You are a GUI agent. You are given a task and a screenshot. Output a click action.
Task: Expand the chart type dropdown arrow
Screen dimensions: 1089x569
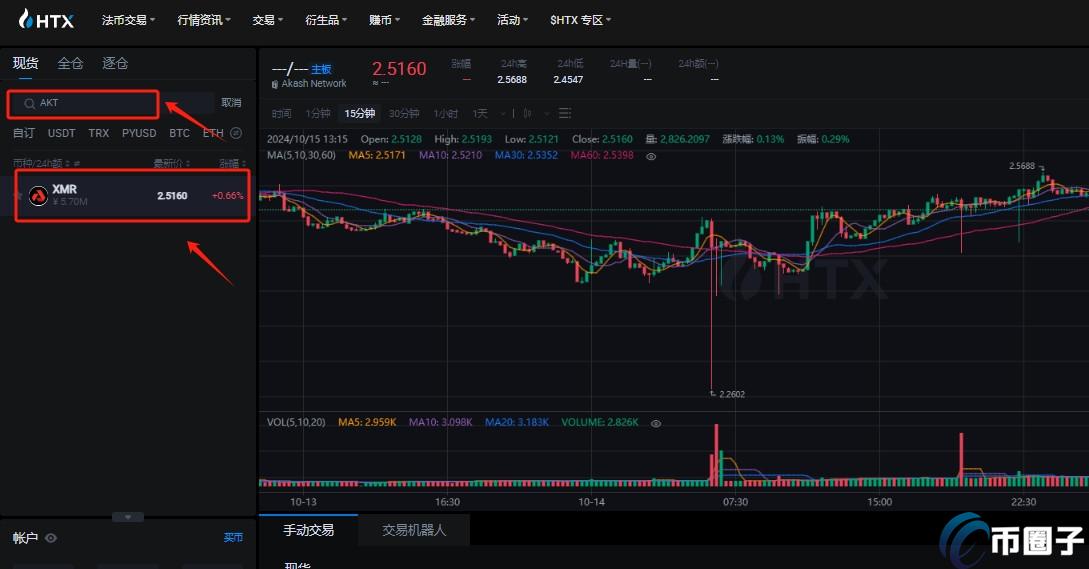[x=547, y=113]
